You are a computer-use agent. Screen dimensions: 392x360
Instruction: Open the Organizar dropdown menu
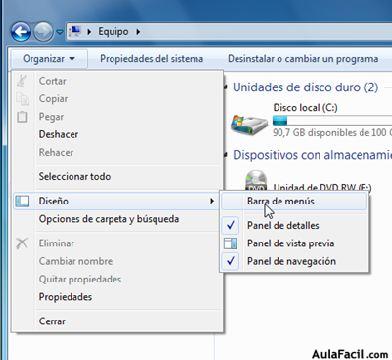click(49, 59)
